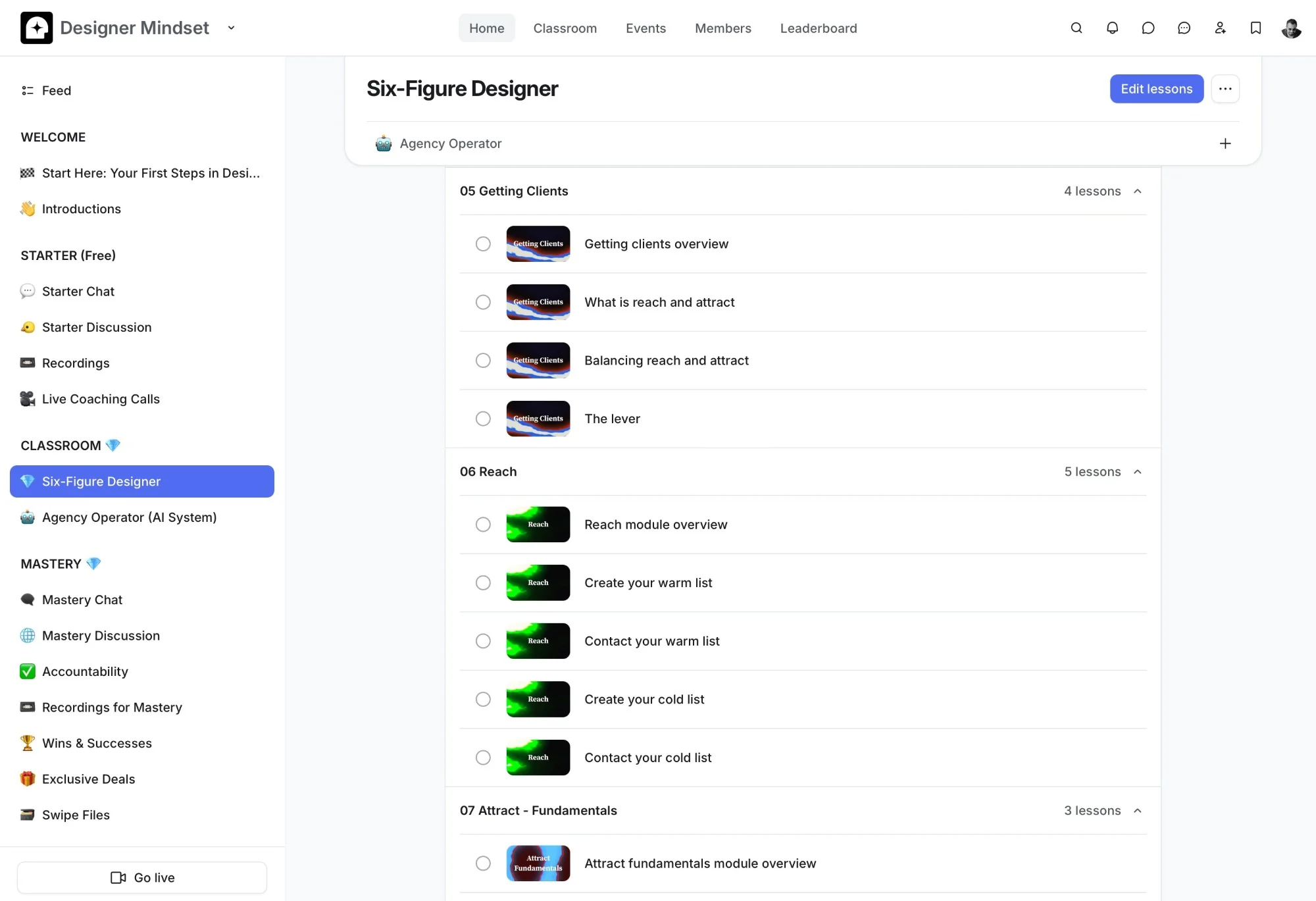This screenshot has width=1316, height=901.
Task: Switch to the Leaderboard tab
Action: point(819,28)
